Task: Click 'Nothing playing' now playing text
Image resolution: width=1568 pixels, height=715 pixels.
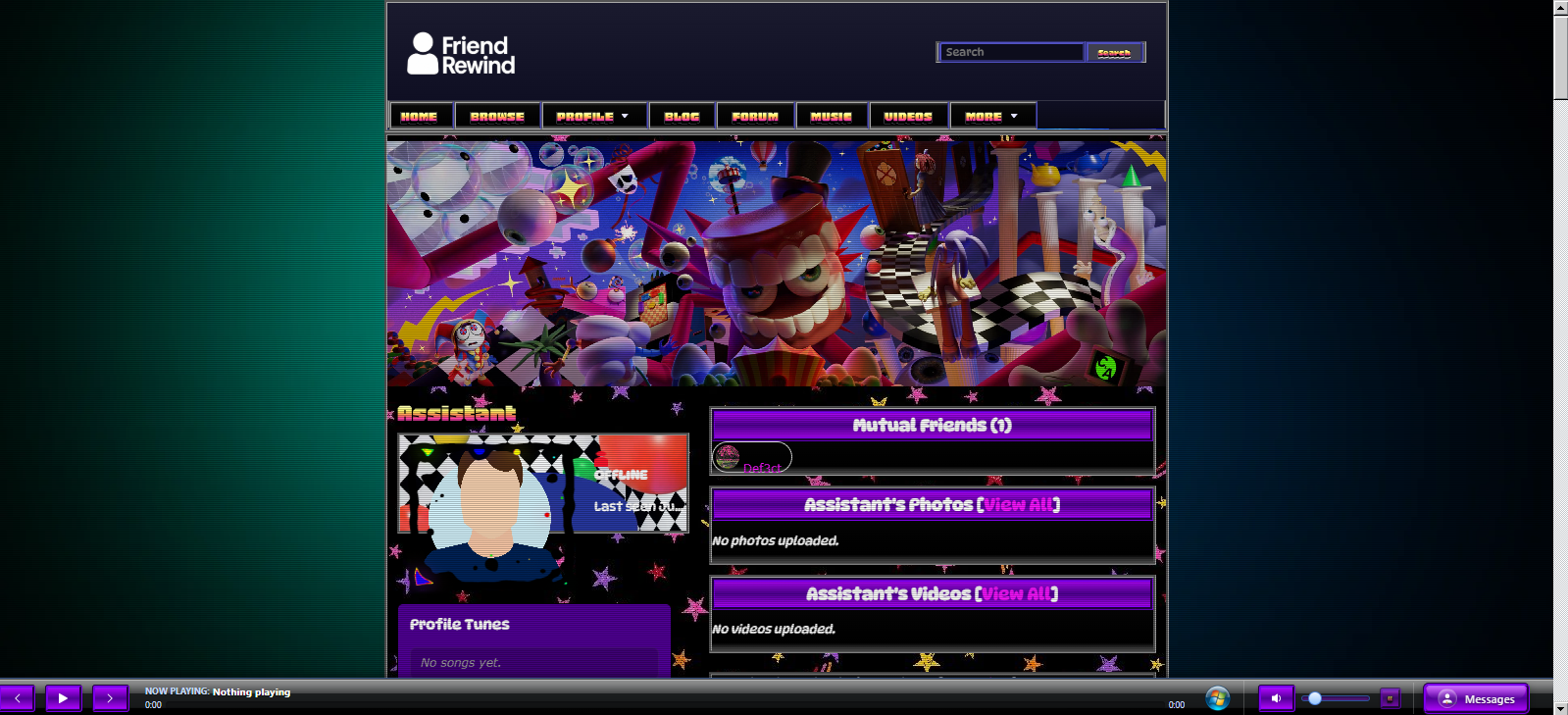Action: point(251,691)
